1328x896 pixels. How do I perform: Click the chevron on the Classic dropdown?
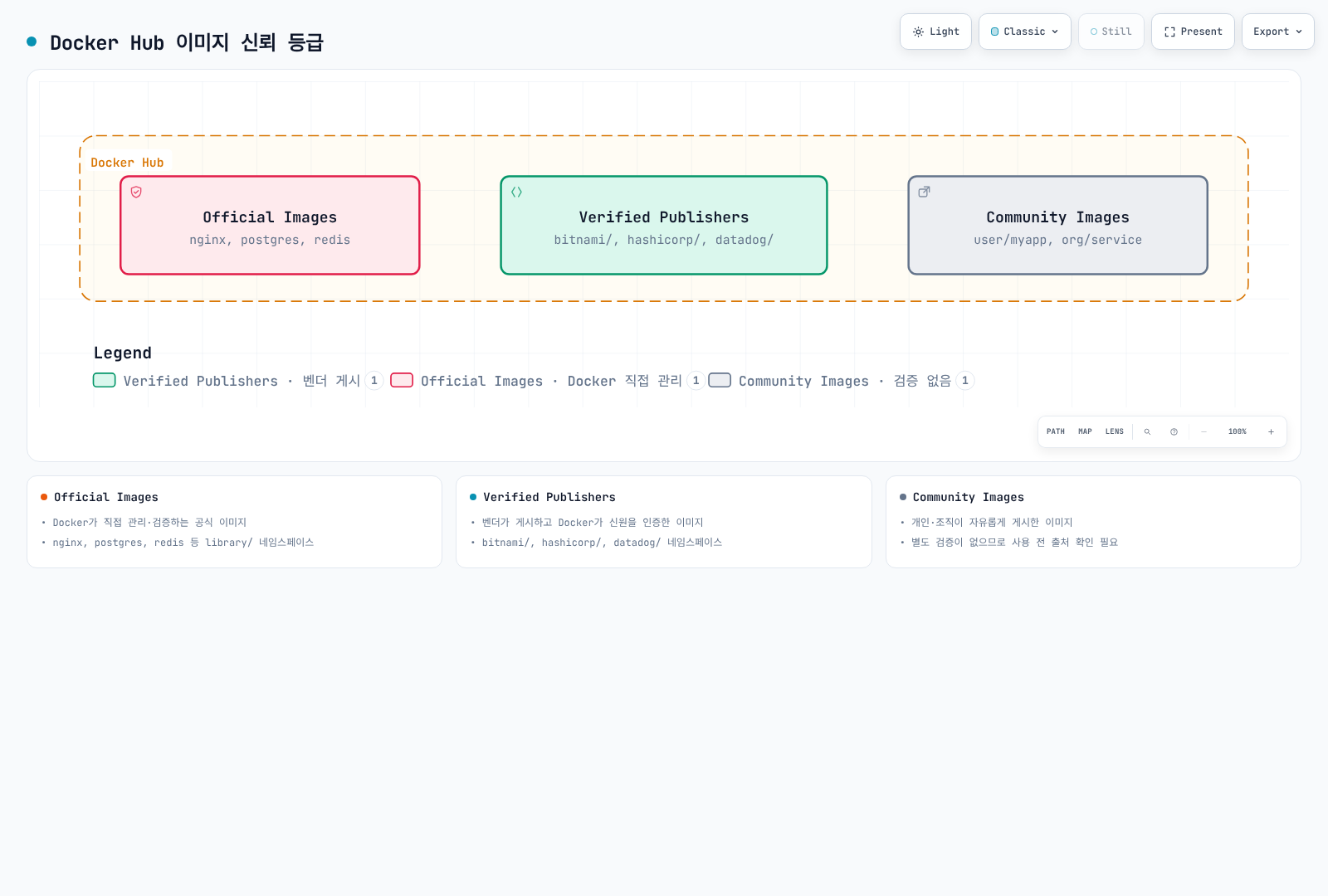pyautogui.click(x=1055, y=32)
